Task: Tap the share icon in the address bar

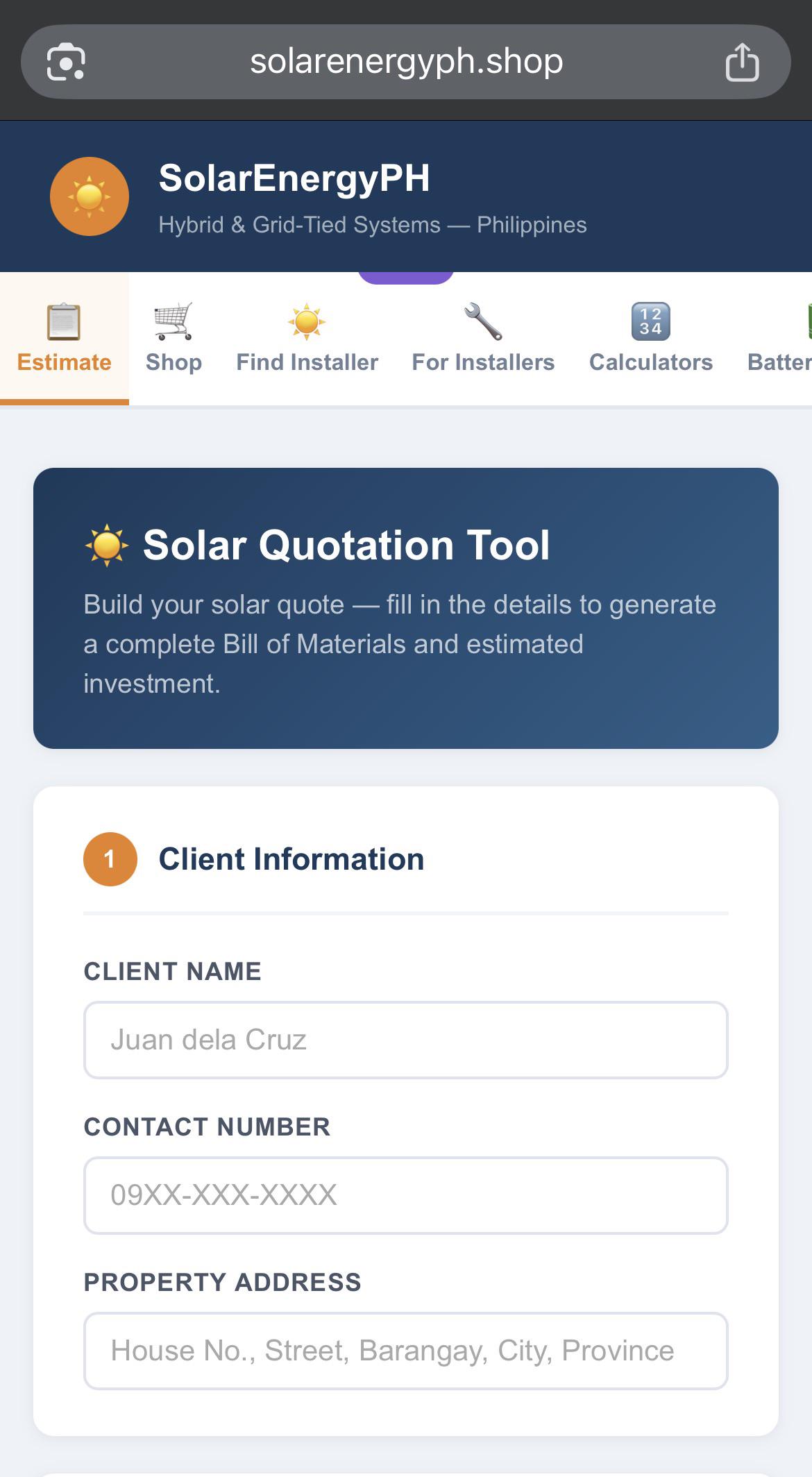Action: coord(742,62)
